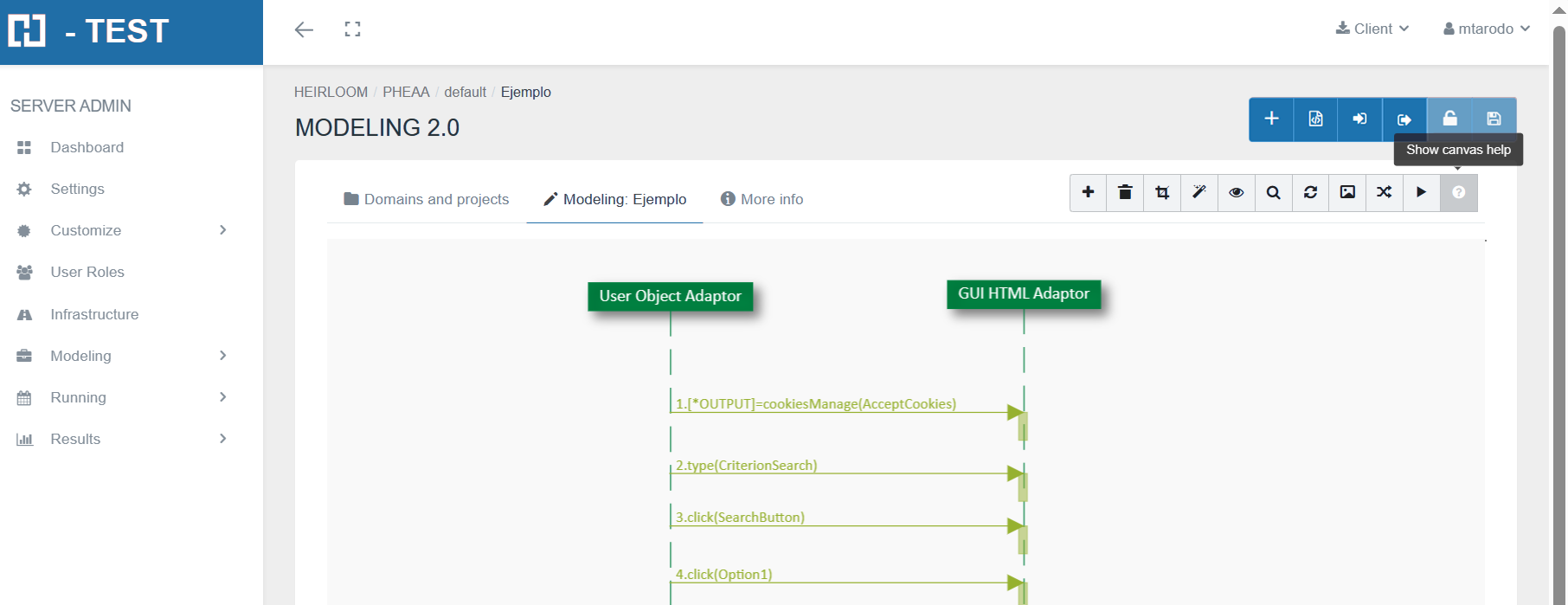Click the image export icon

point(1347,192)
